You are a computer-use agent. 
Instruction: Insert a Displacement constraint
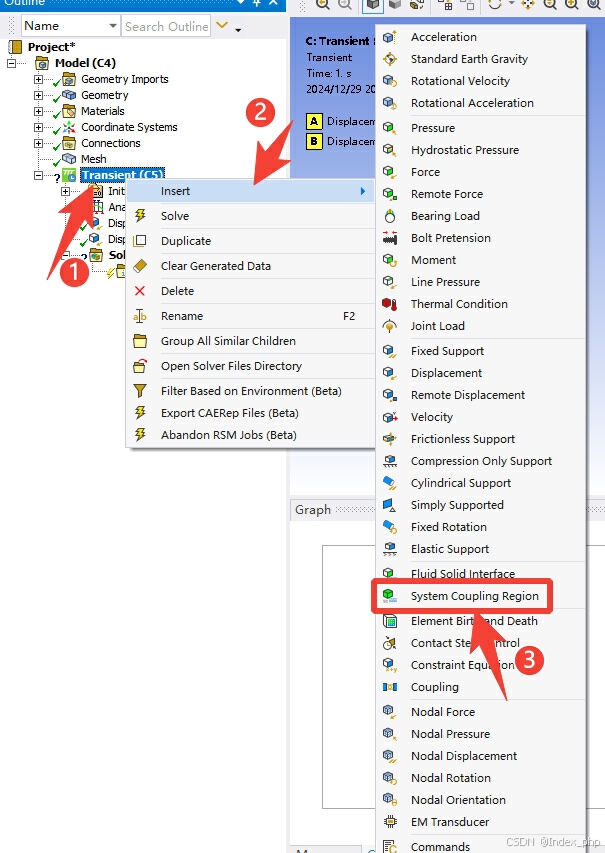pos(481,373)
